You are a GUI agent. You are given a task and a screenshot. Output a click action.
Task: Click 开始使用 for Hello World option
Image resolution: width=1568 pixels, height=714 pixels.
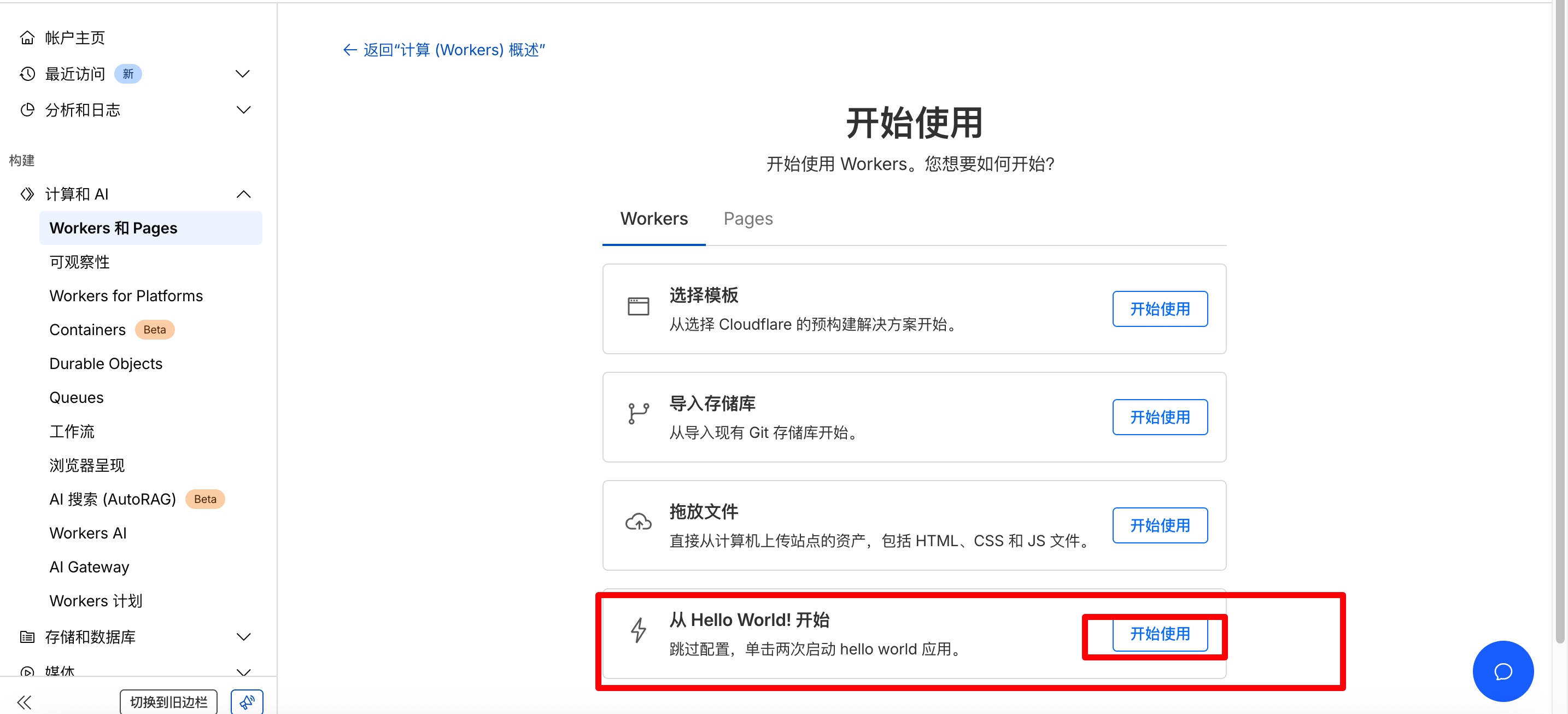click(x=1159, y=634)
